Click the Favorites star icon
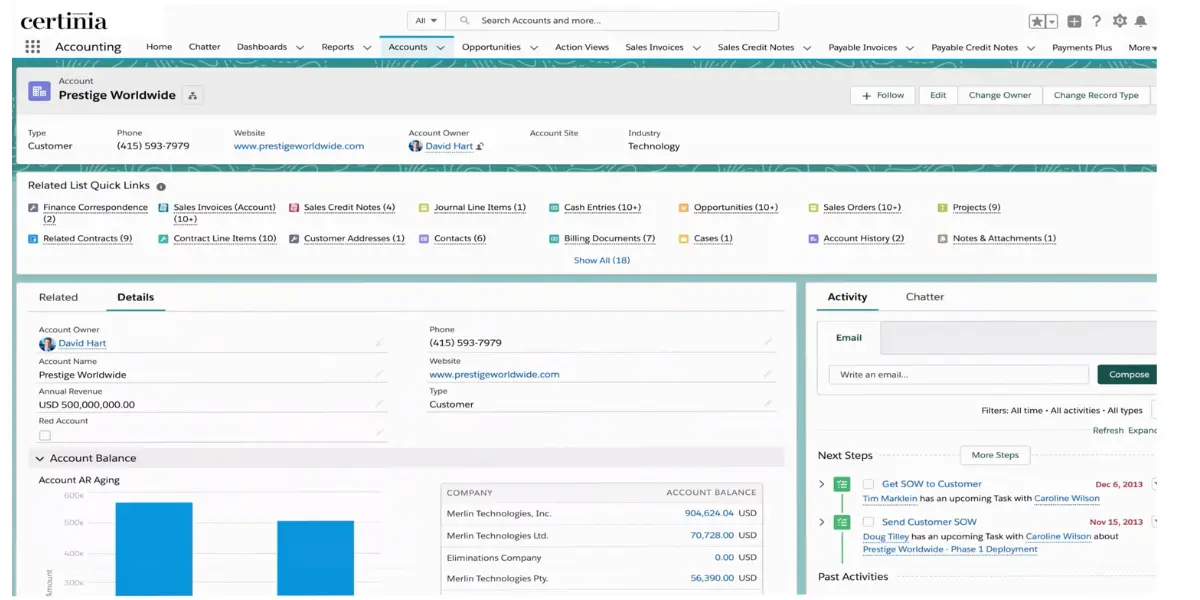This screenshot has height=600, width=1200. [1037, 21]
